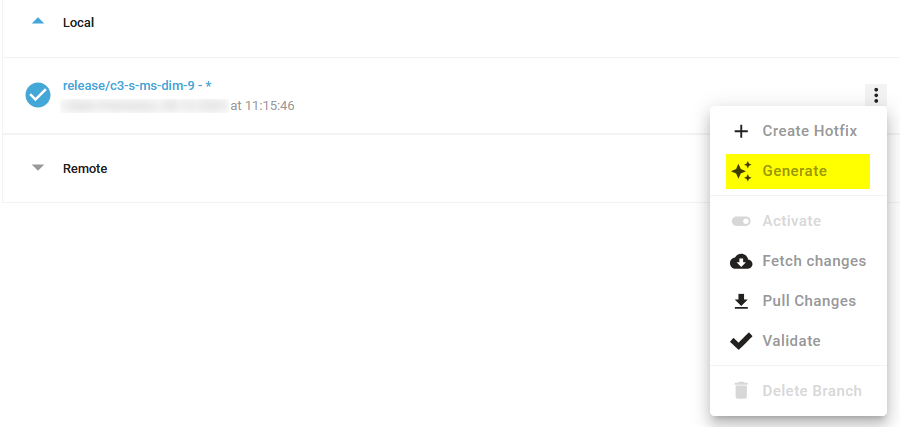Image resolution: width=900 pixels, height=427 pixels.
Task: Toggle the Activate switch icon
Action: (x=741, y=222)
